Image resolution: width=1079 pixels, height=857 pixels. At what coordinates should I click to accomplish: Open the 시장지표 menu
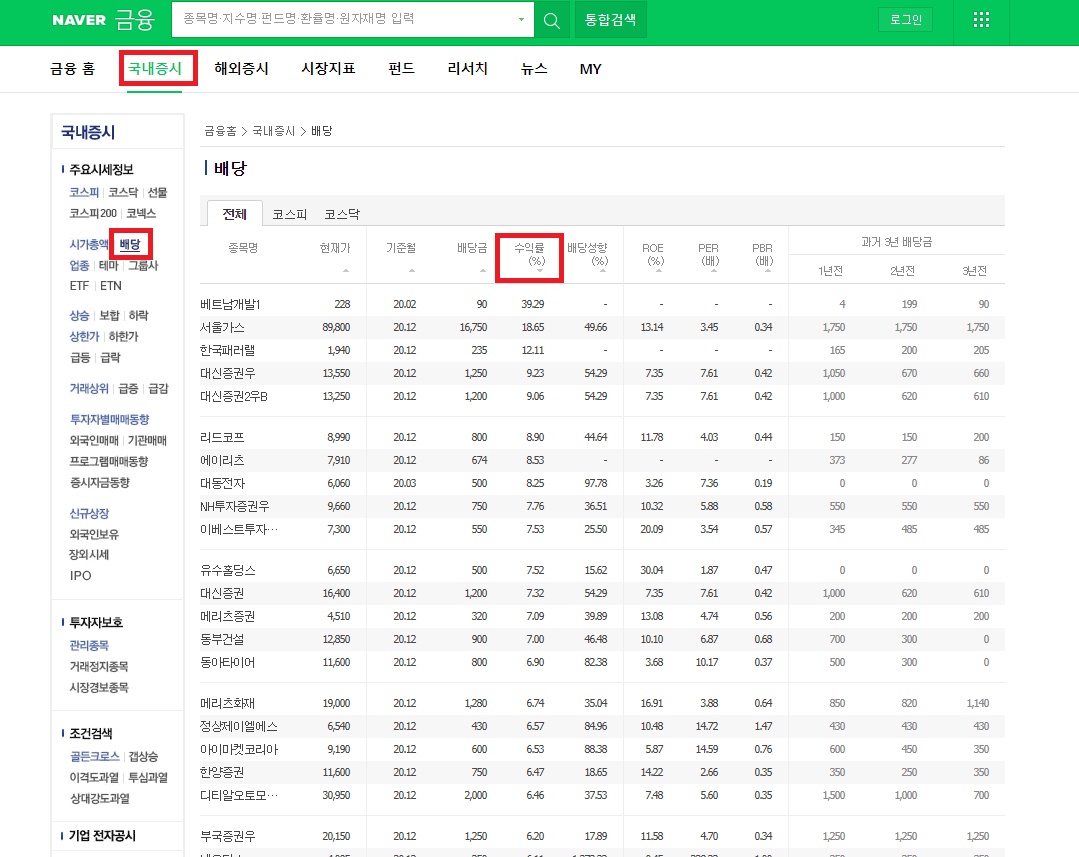point(328,68)
